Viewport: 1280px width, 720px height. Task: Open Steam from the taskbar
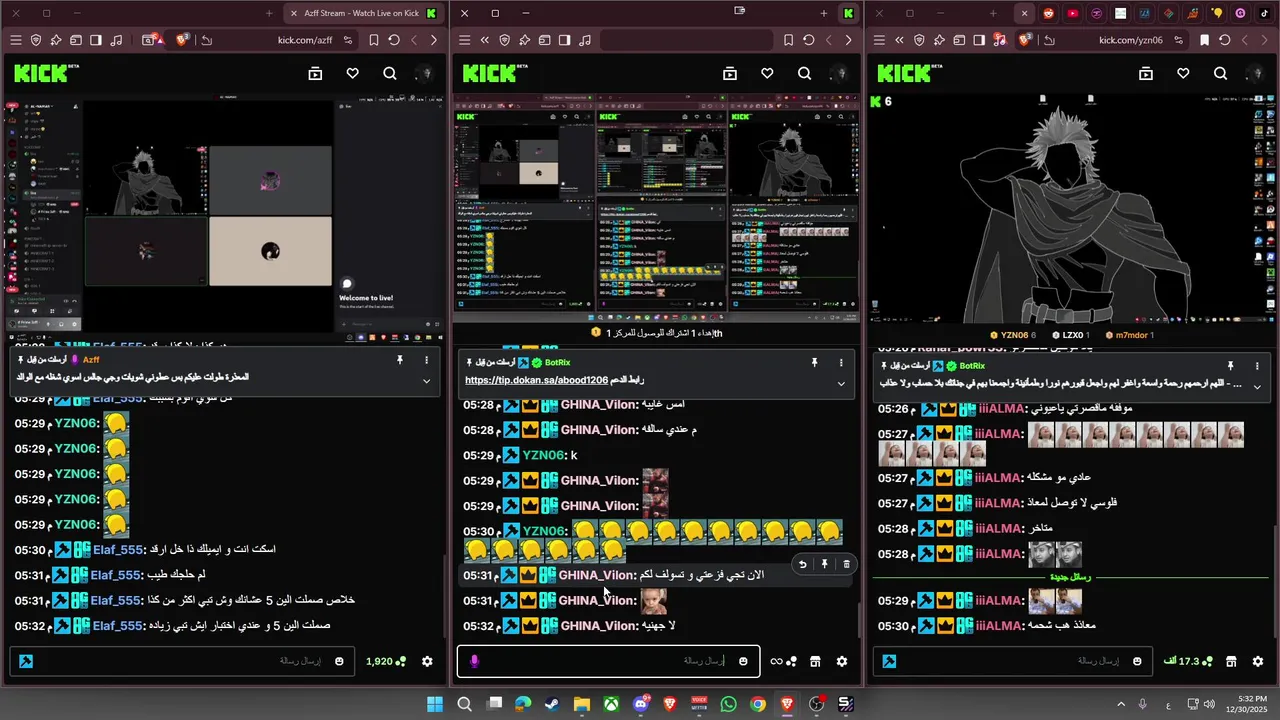(552, 704)
